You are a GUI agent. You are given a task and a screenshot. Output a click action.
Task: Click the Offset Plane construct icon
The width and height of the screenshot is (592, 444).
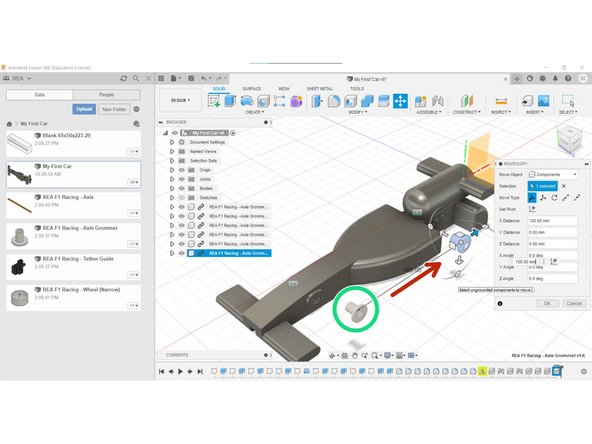pyautogui.click(x=467, y=101)
